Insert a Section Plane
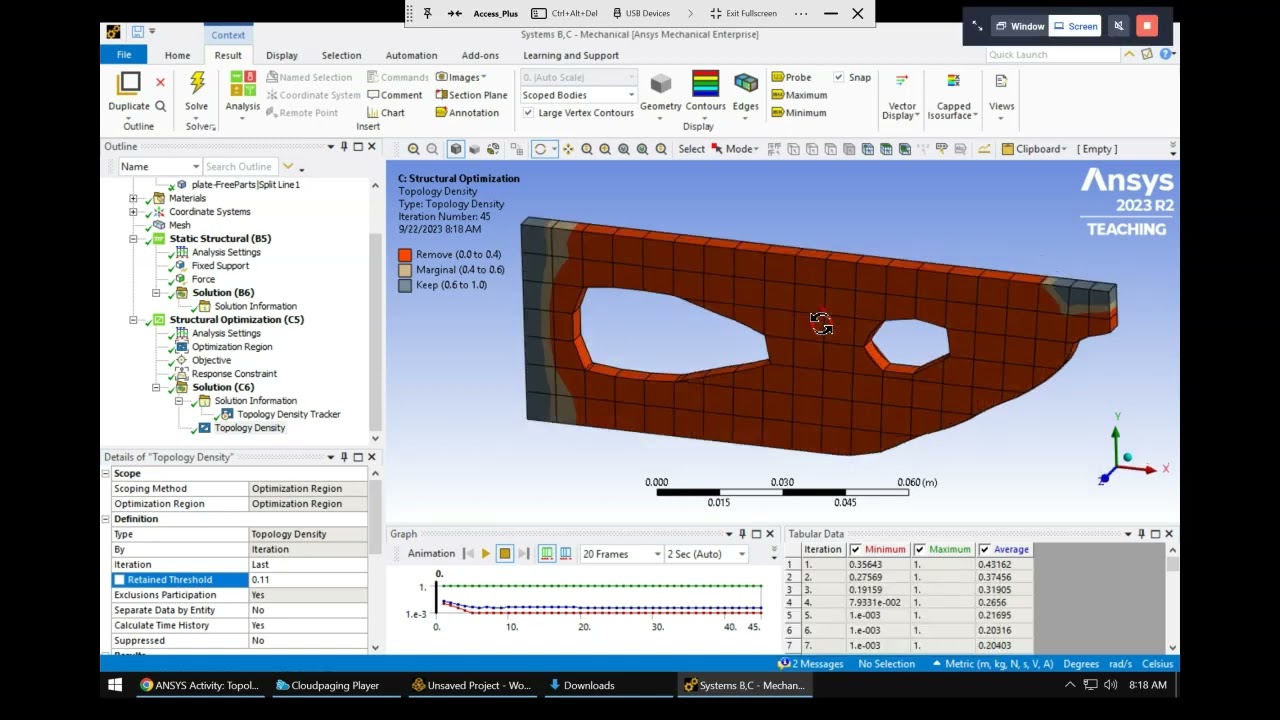This screenshot has height=720, width=1280. point(471,95)
